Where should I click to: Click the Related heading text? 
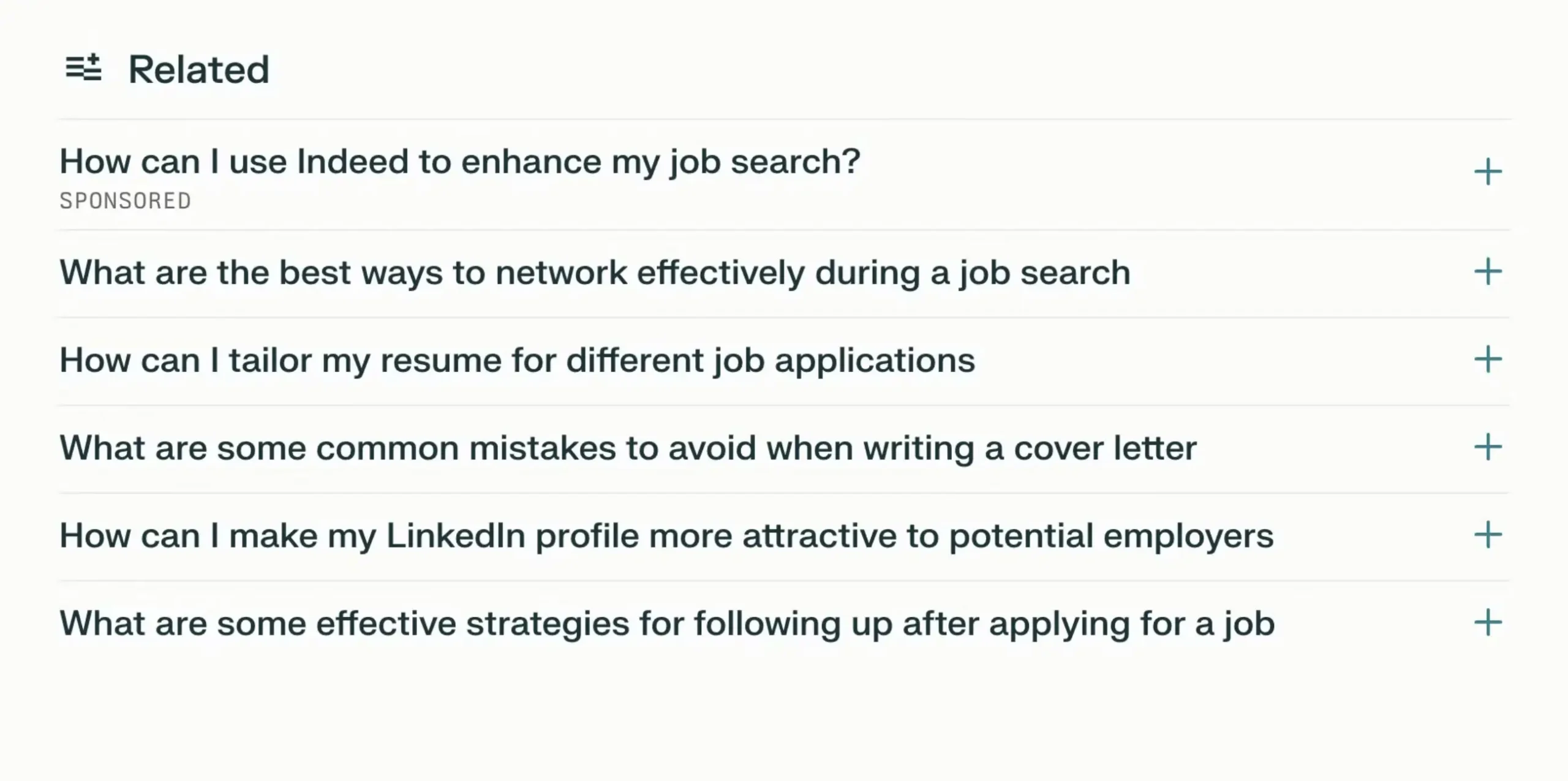(199, 68)
